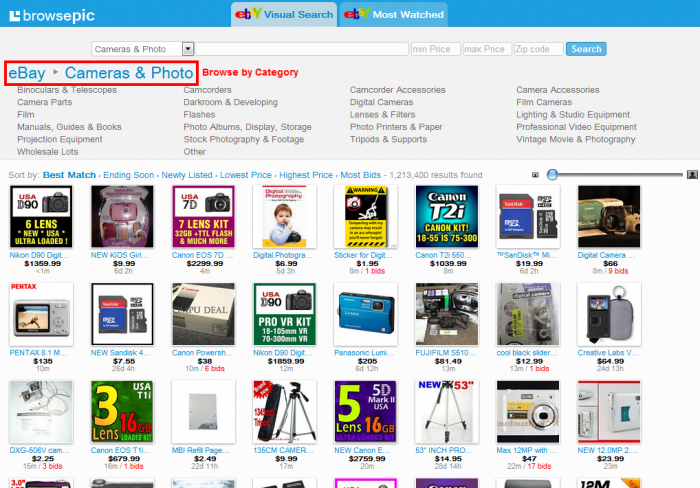The width and height of the screenshot is (700, 488).
Task: Click the Nikon D90 Digit... $1359.99 title link
Action: [39, 255]
